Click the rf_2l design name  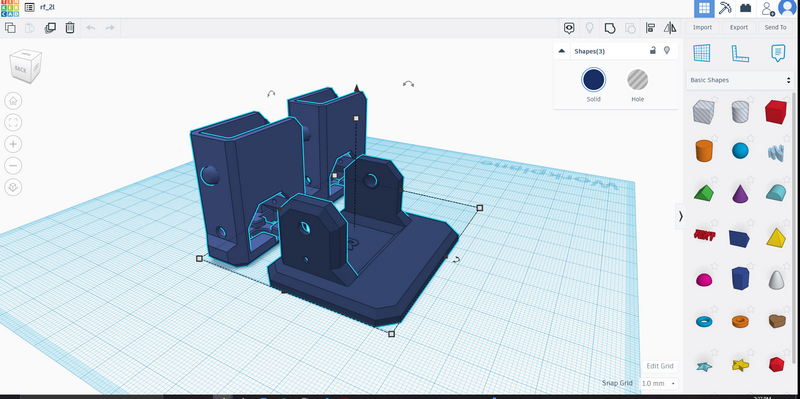coord(47,8)
